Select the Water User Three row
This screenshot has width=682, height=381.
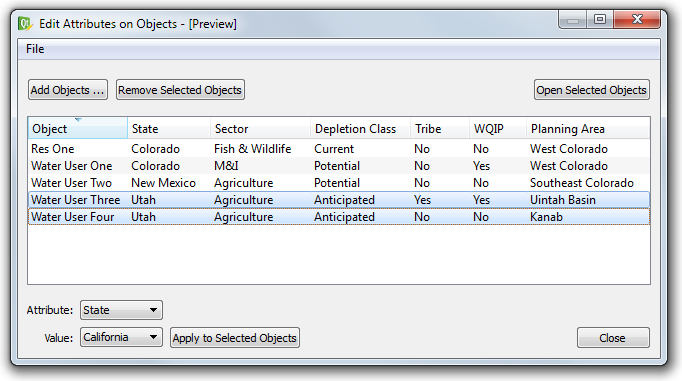click(339, 200)
